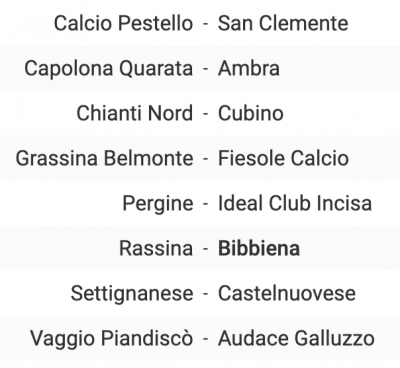Screen dimensions: 400x368
Task: Open the Castelnuovese team link
Action: click(x=287, y=293)
